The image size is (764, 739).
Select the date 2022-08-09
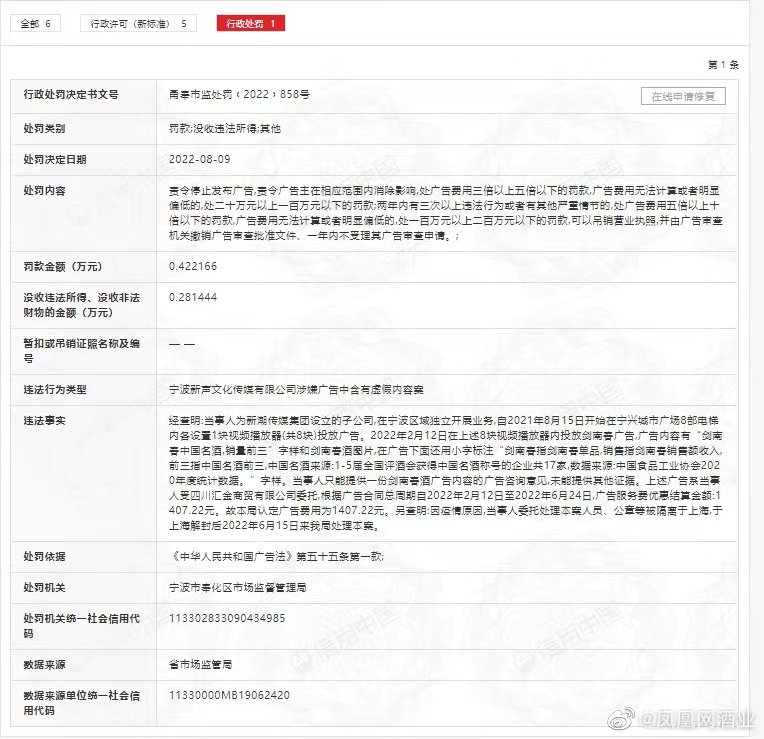[x=200, y=159]
